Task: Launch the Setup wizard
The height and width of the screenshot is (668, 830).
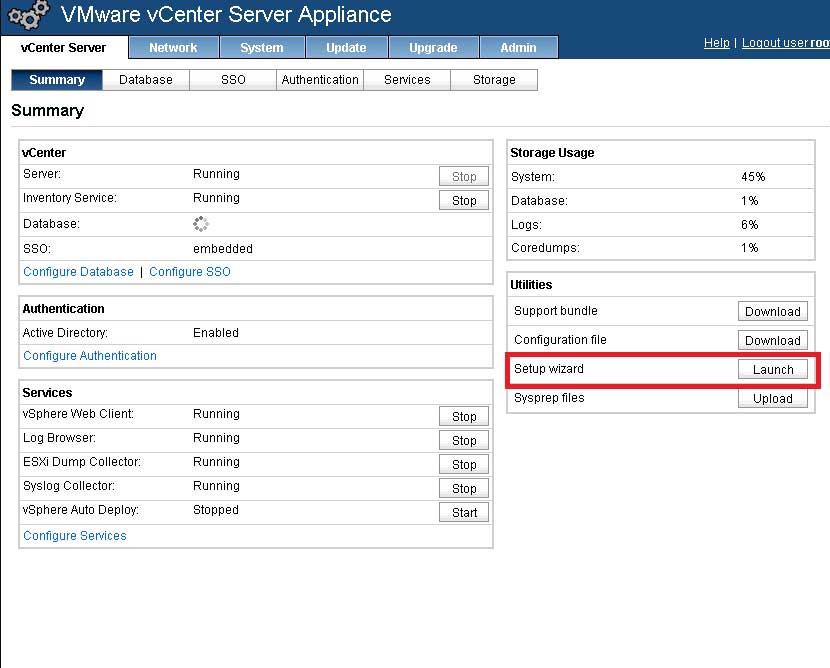Action: tap(773, 369)
